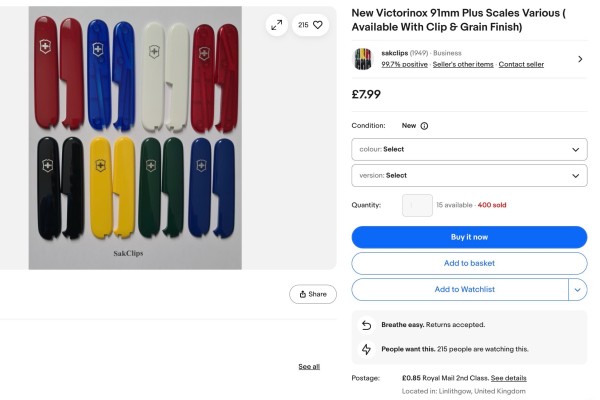
Task: Click the Contact seller link
Action: coord(521,64)
